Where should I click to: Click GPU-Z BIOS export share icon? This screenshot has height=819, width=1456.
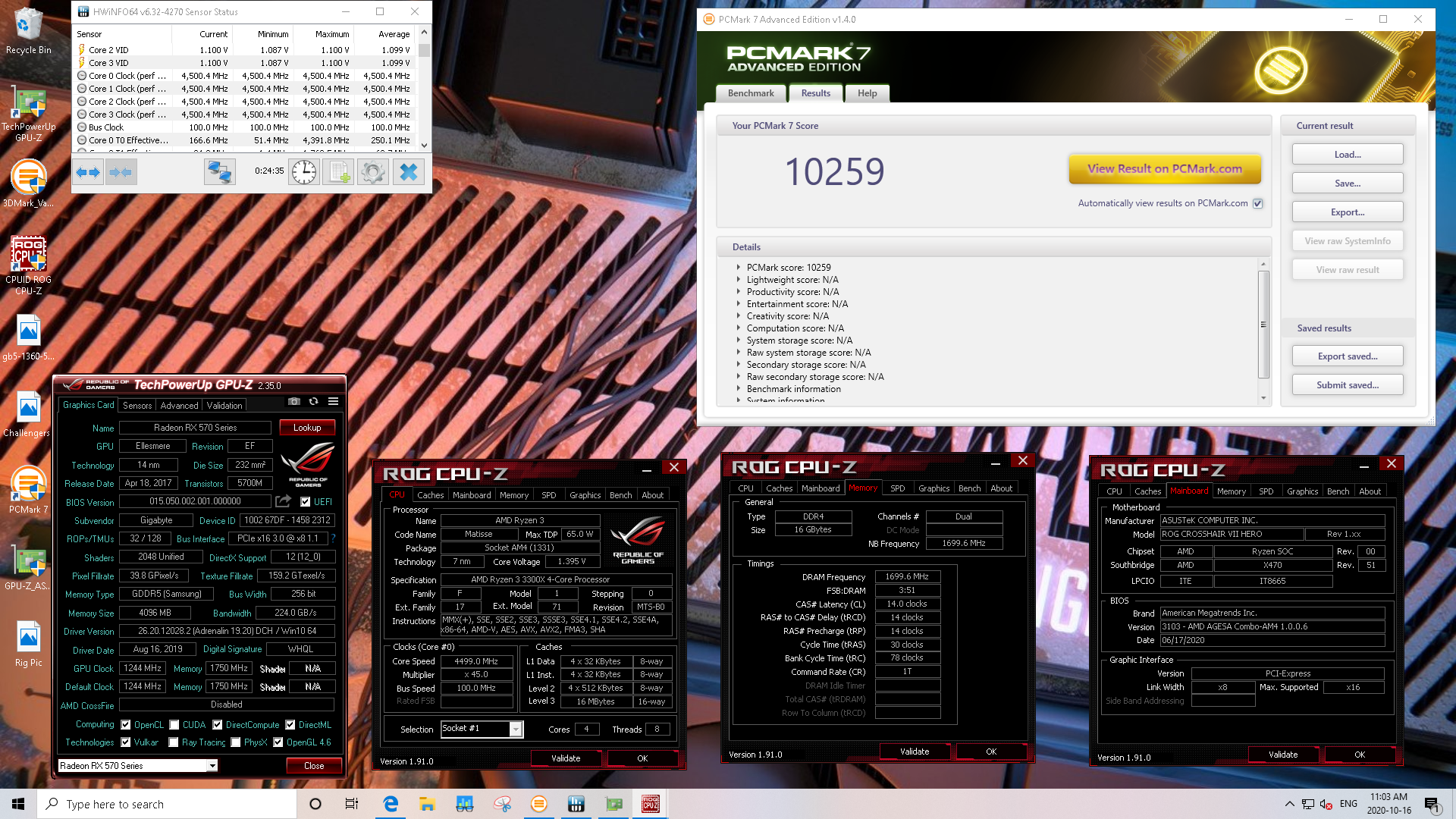click(283, 500)
